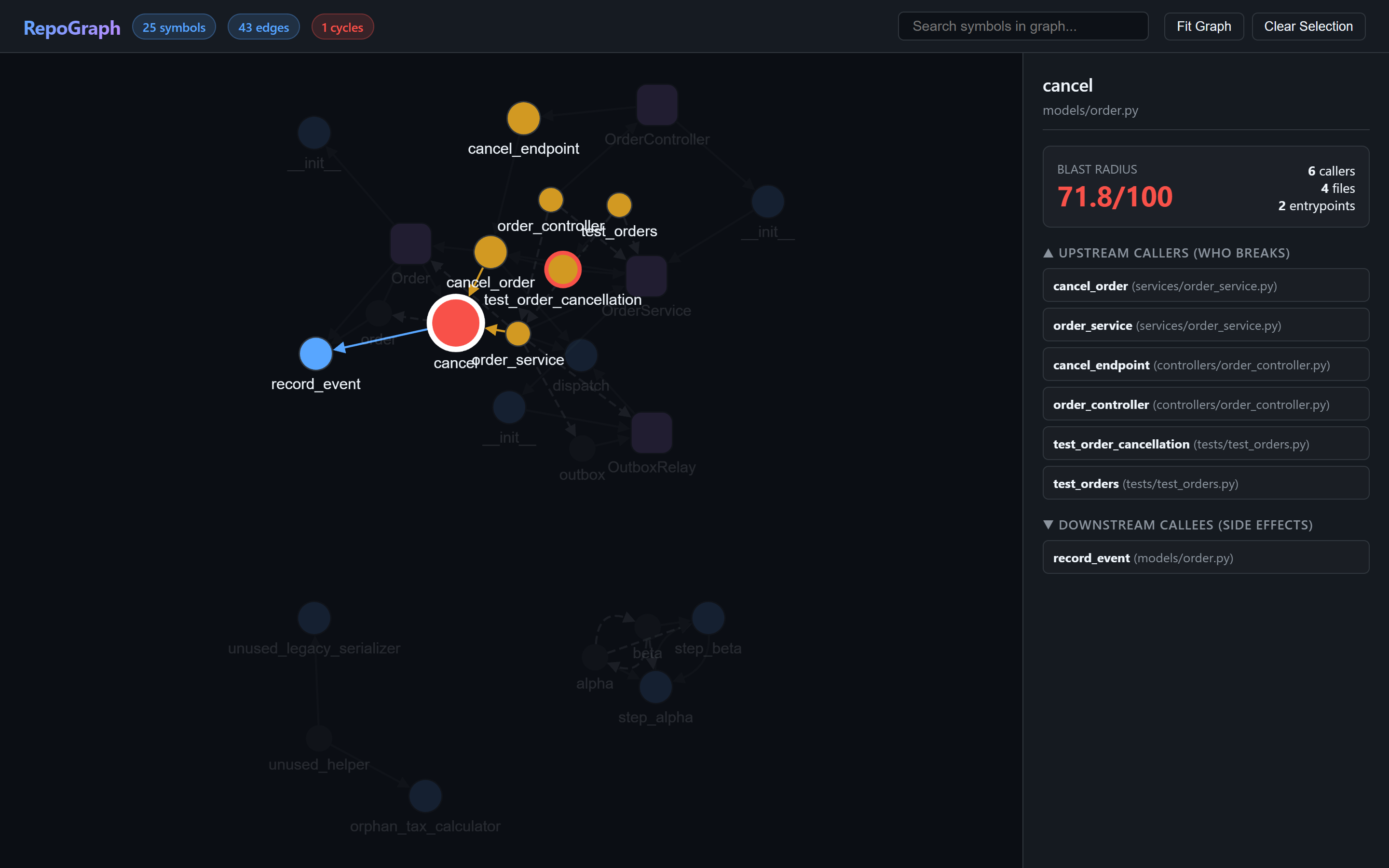Click the 4 files stat

(1337, 188)
